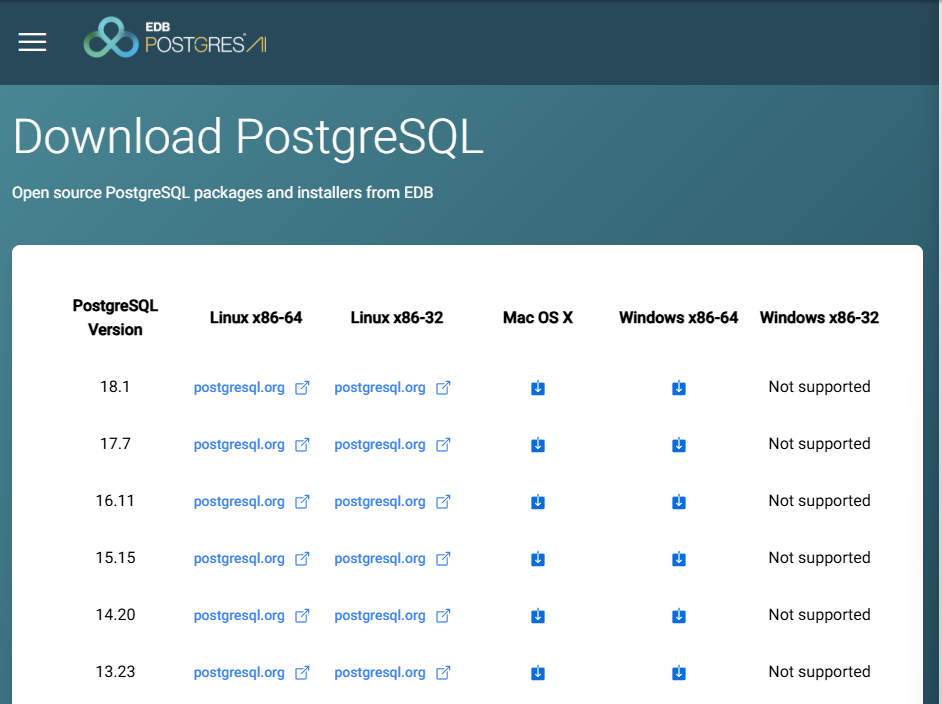Click the Mac OS X column header
This screenshot has width=942, height=704.
coord(538,317)
